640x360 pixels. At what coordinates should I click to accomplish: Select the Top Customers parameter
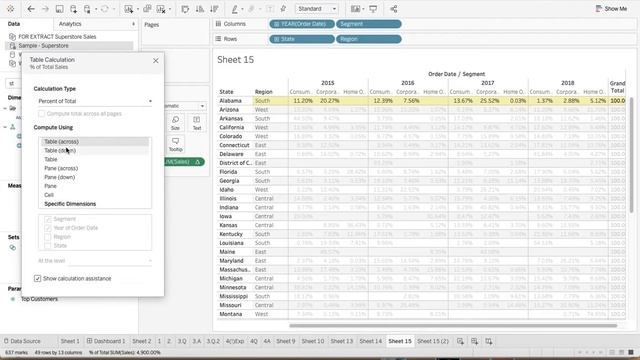tap(39, 299)
